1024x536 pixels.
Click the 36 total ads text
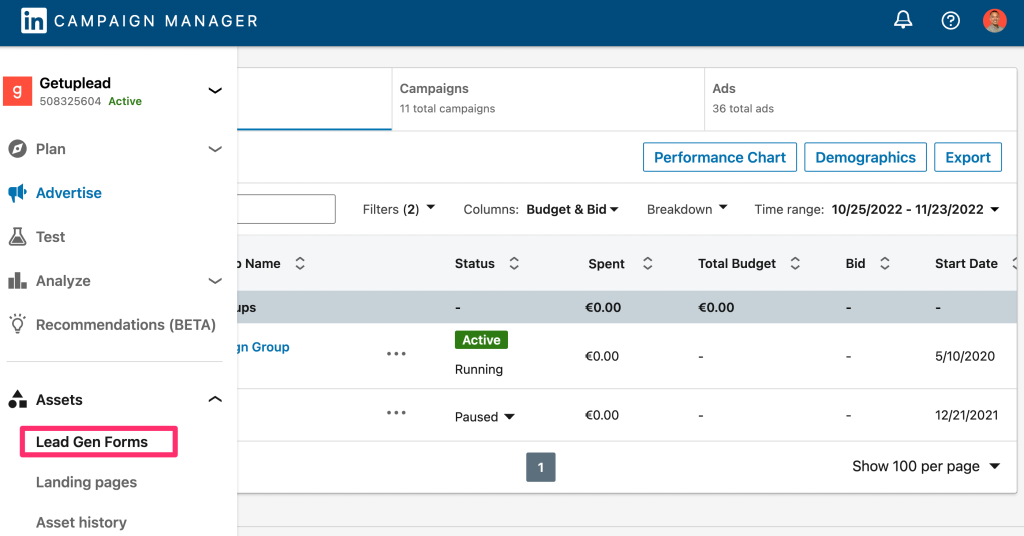[743, 108]
